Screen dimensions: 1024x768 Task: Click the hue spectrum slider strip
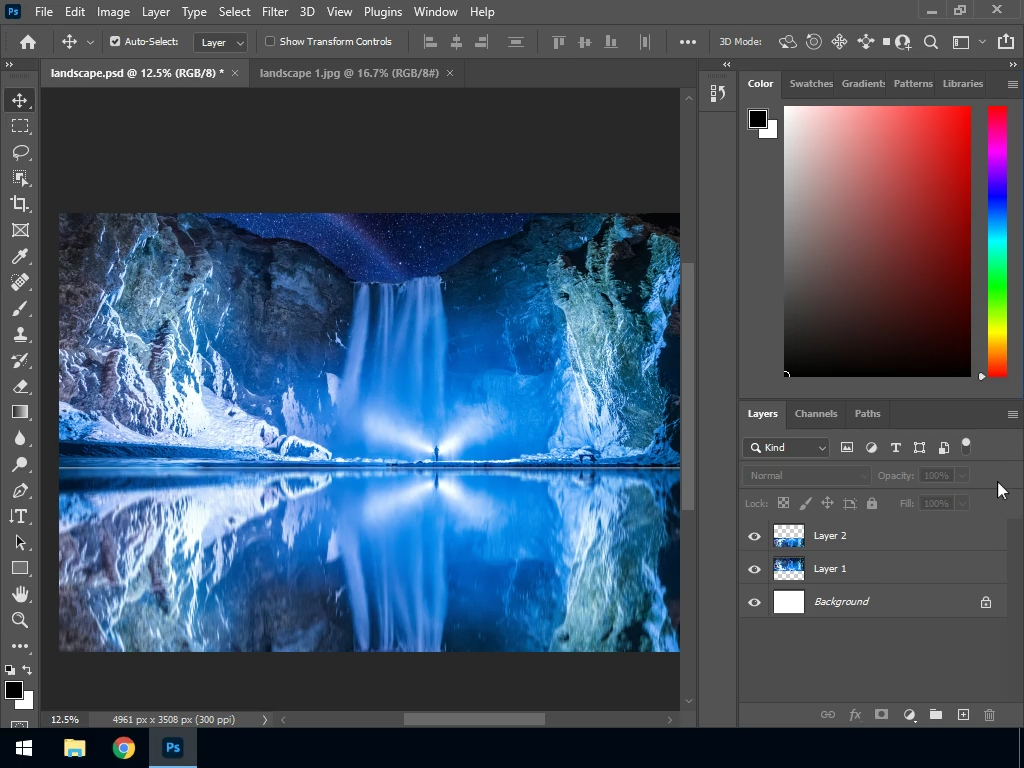(997, 240)
